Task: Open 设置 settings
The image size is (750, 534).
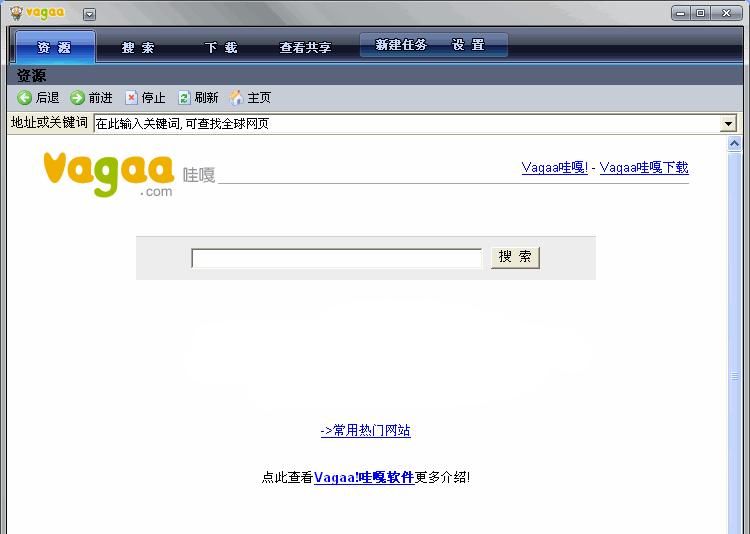Action: click(469, 45)
